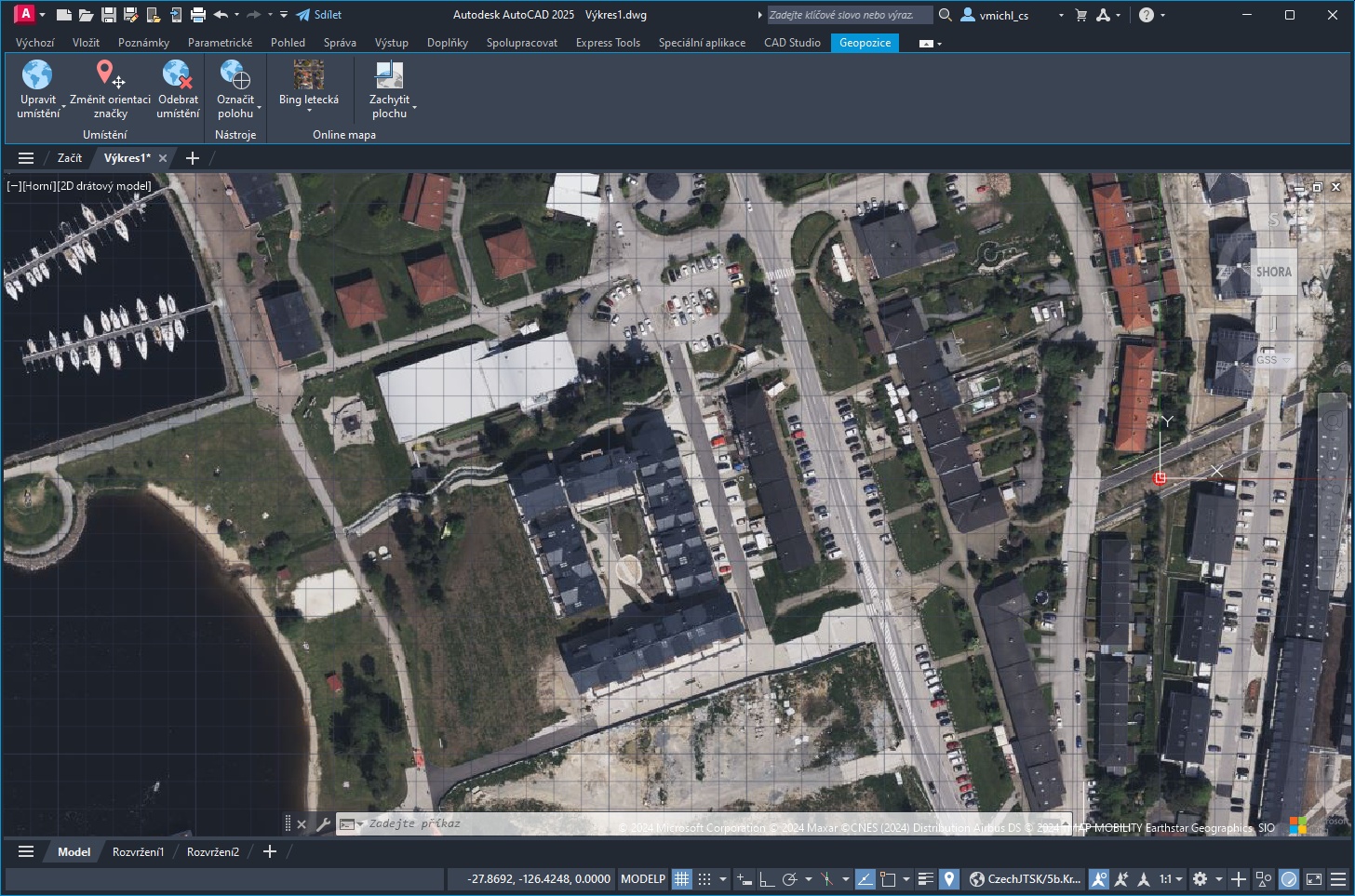Click the Save As icon in title bar
The width and height of the screenshot is (1355, 896).
[130, 15]
